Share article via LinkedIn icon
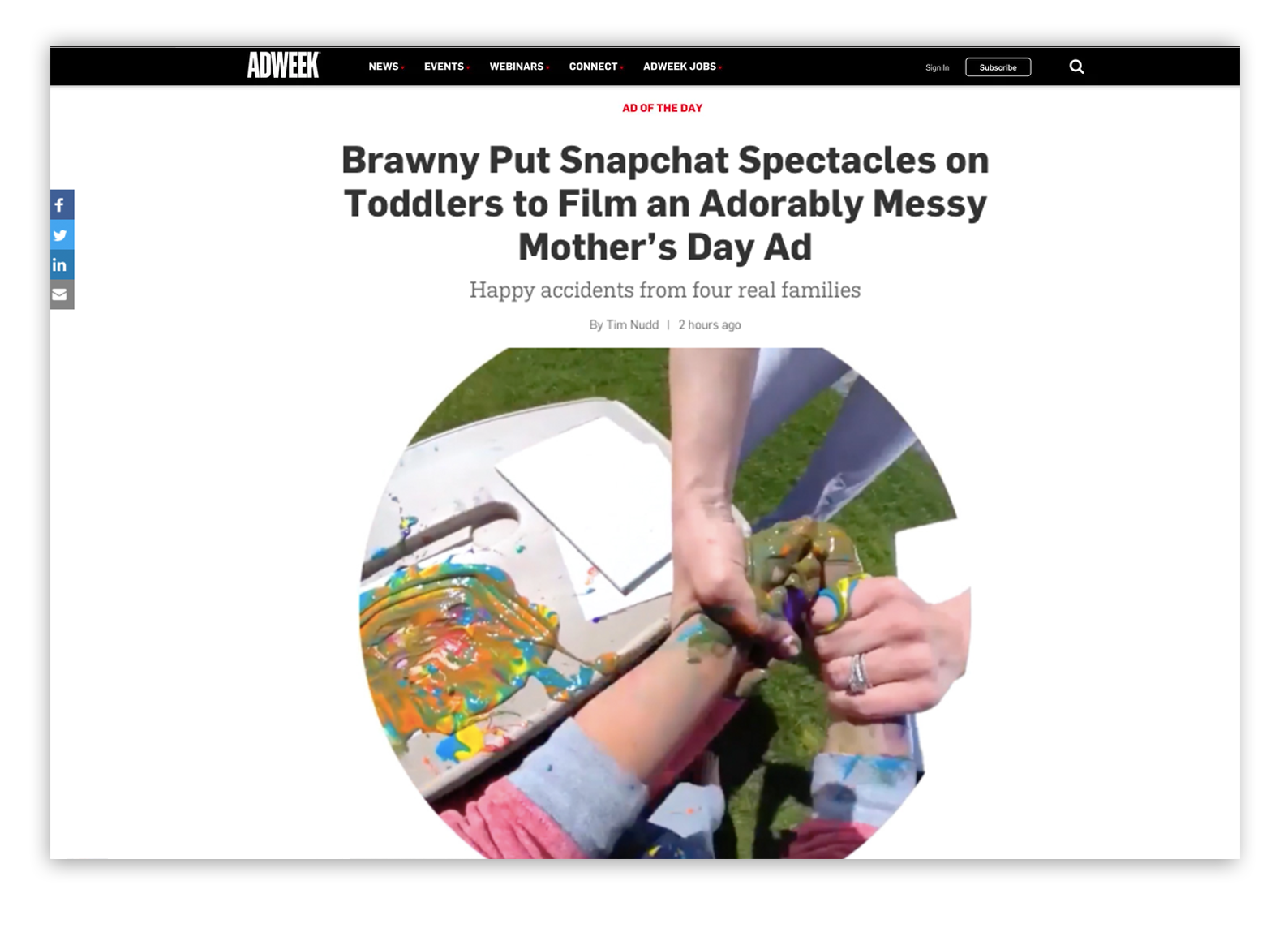Viewport: 1288px width, 928px height. pyautogui.click(x=62, y=265)
